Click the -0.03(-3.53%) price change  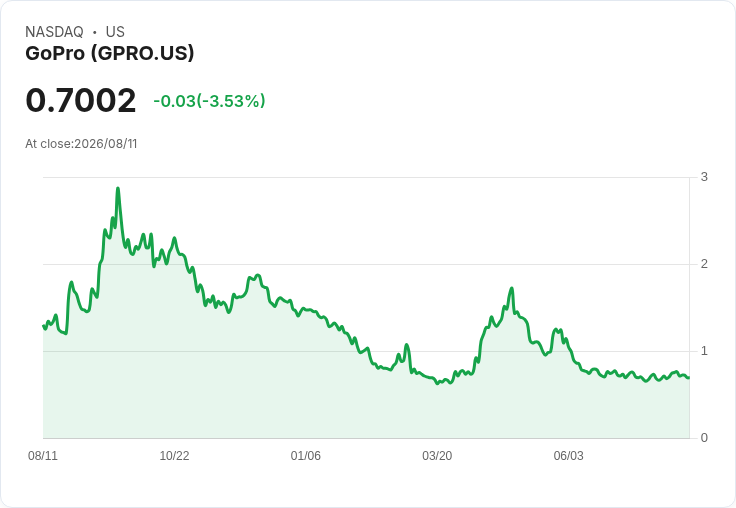click(x=209, y=101)
